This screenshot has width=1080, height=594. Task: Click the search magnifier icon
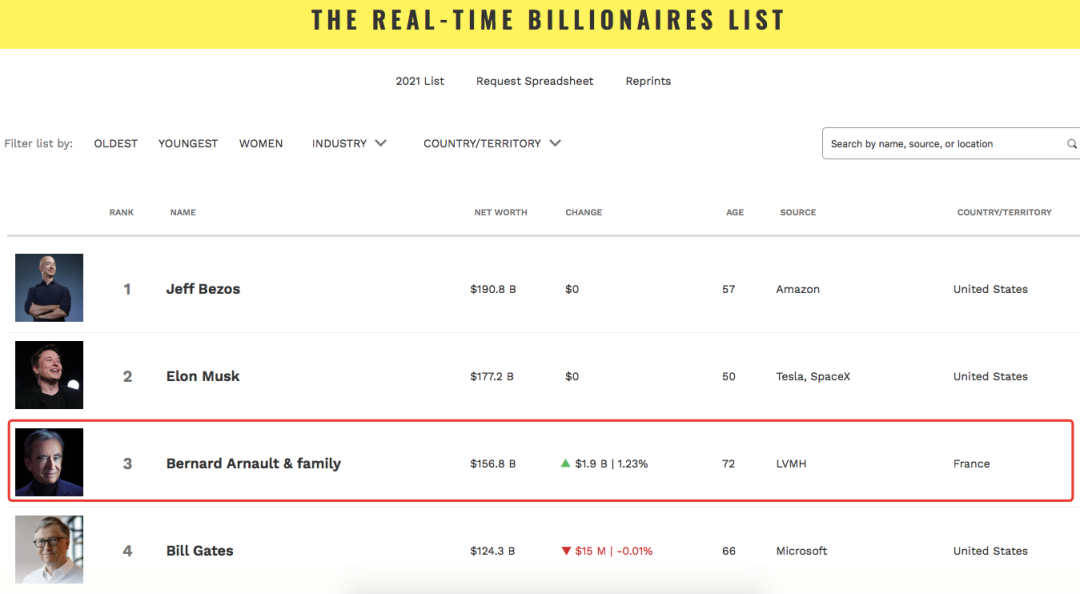(1071, 144)
